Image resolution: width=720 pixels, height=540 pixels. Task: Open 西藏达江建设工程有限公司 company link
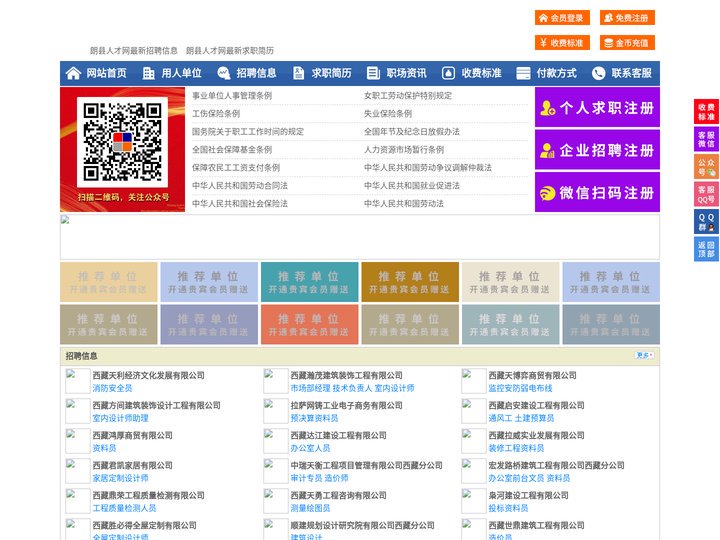coord(338,435)
